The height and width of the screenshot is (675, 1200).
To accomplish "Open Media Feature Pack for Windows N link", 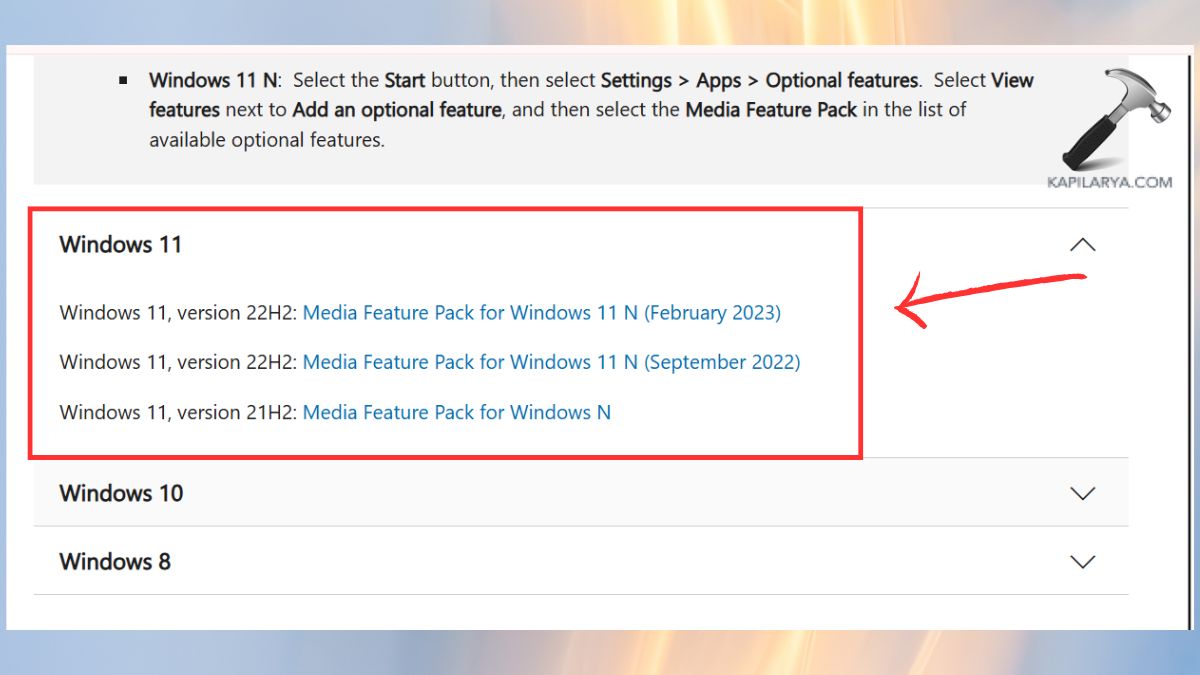I will pyautogui.click(x=457, y=412).
